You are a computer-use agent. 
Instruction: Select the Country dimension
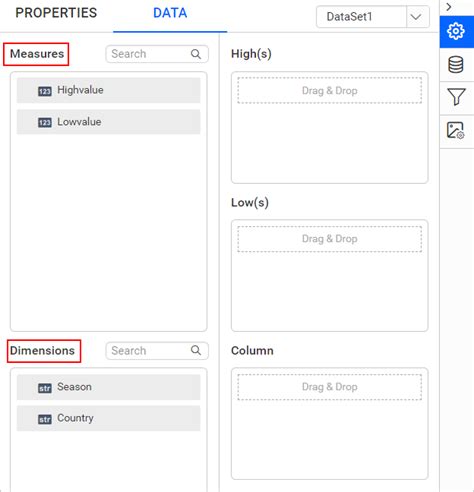[109, 418]
